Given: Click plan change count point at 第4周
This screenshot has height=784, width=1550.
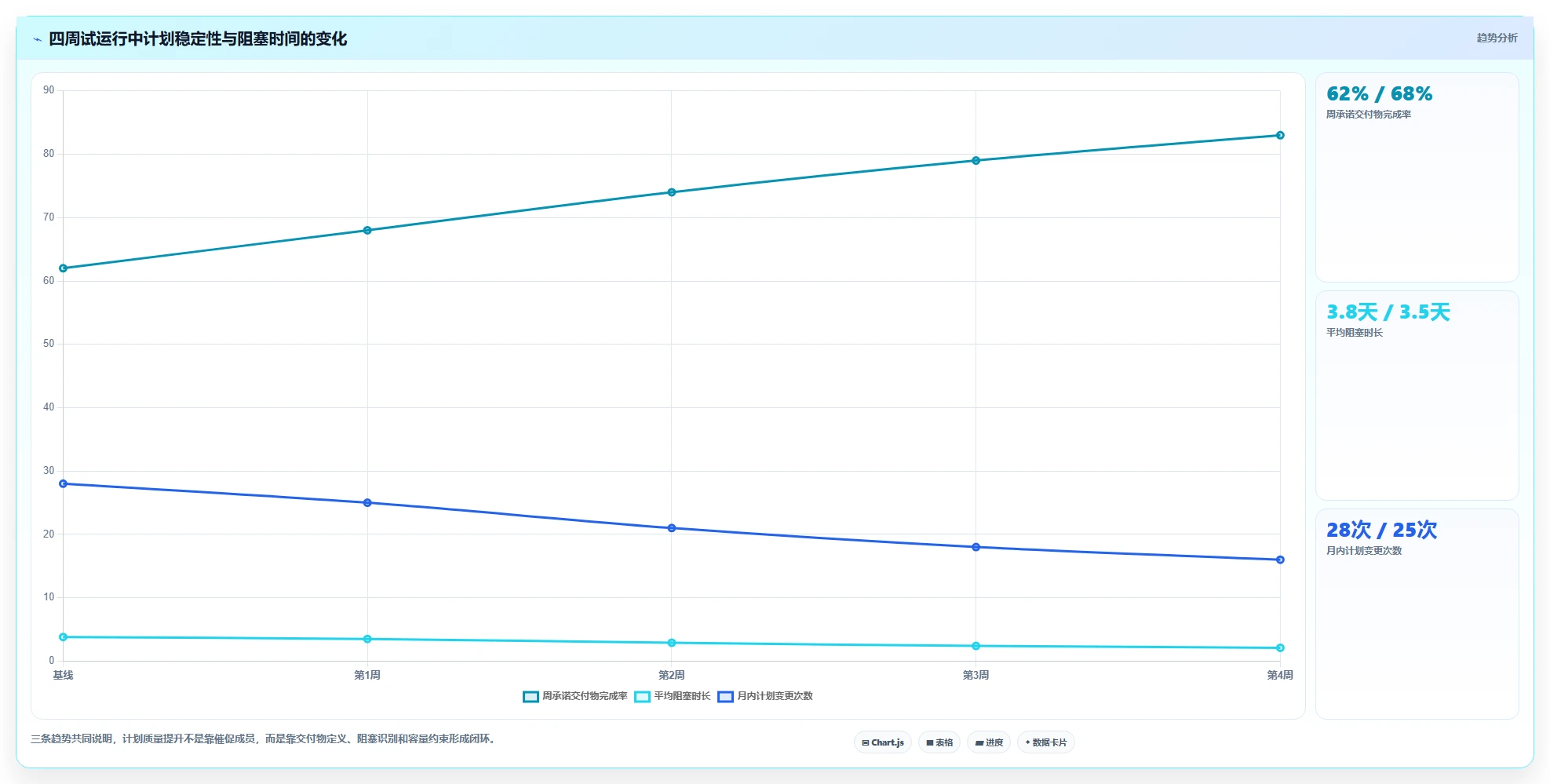Looking at the screenshot, I should point(1280,560).
